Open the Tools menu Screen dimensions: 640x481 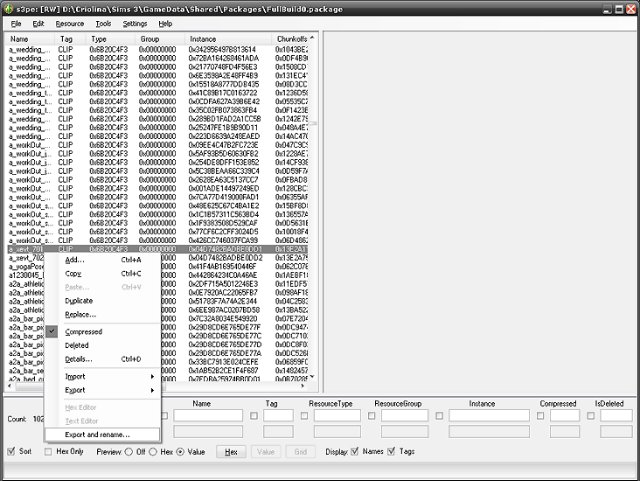[x=103, y=23]
